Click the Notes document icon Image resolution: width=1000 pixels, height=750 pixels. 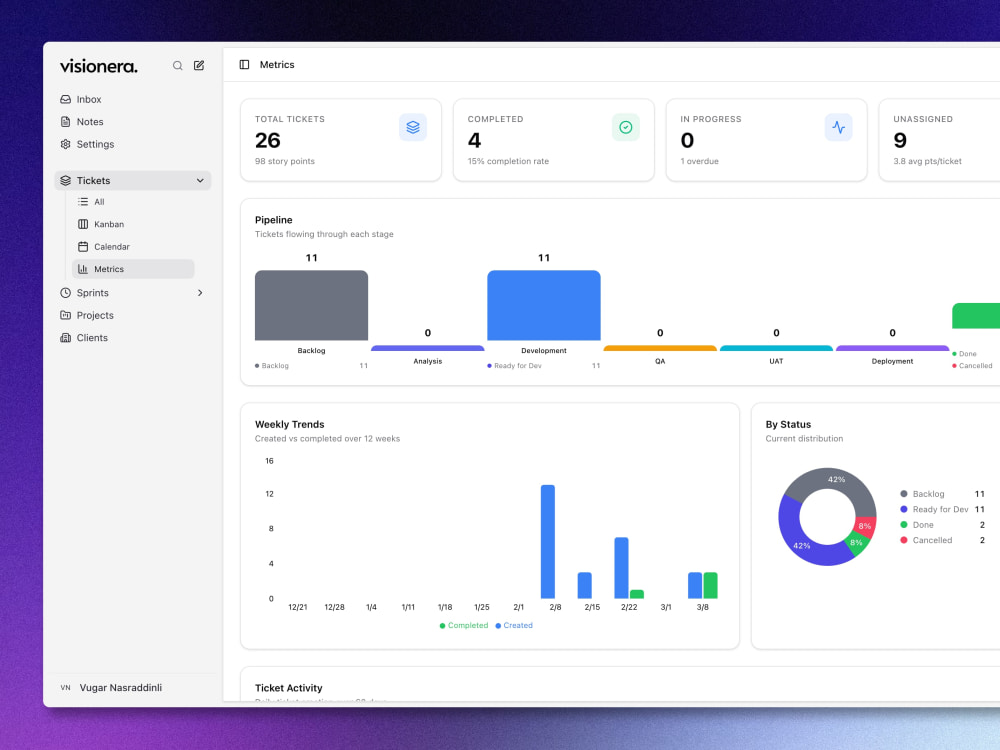(66, 122)
